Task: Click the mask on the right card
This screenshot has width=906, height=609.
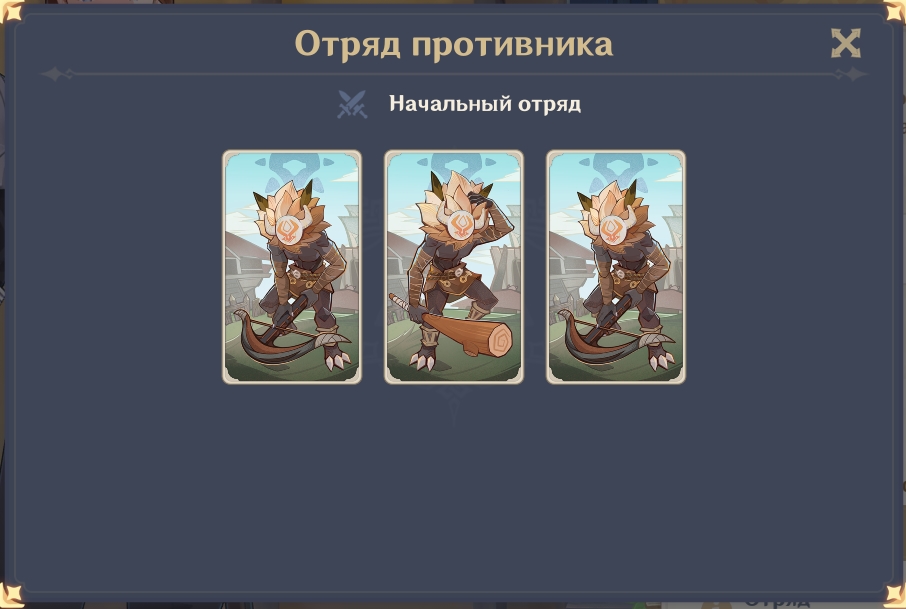Action: (612, 230)
